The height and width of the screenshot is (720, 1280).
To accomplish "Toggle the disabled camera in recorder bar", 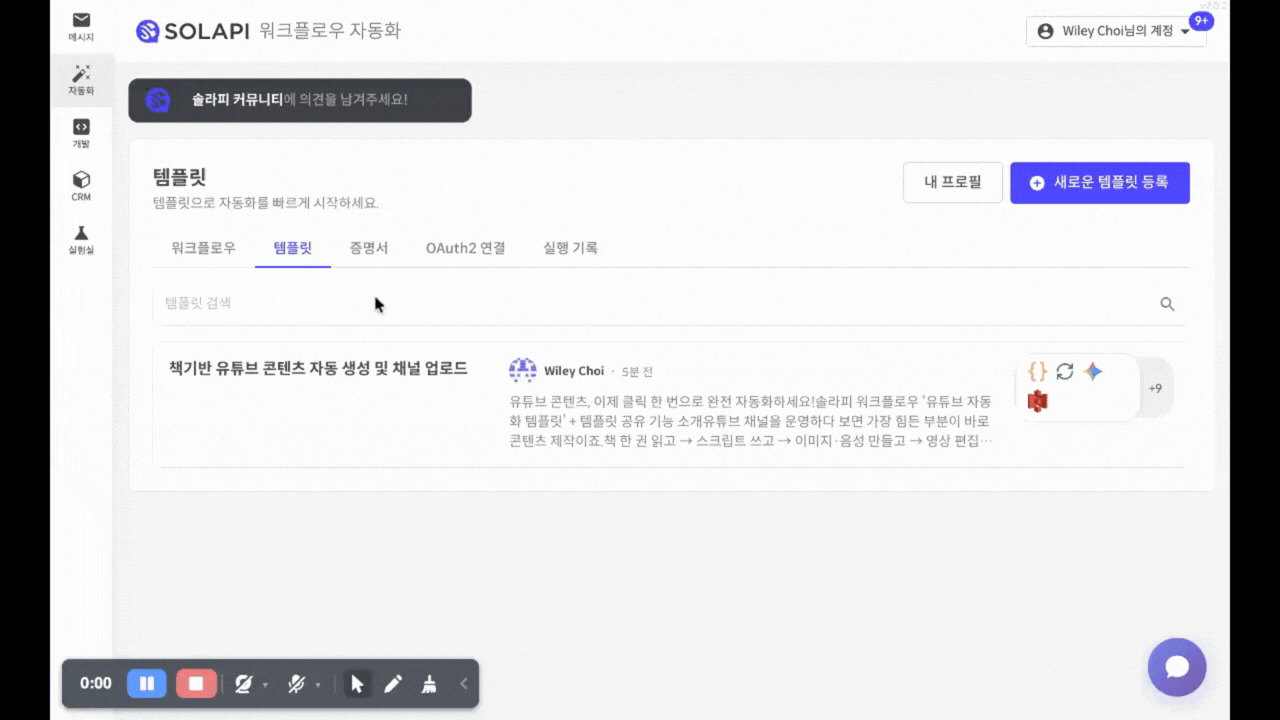I will (243, 684).
